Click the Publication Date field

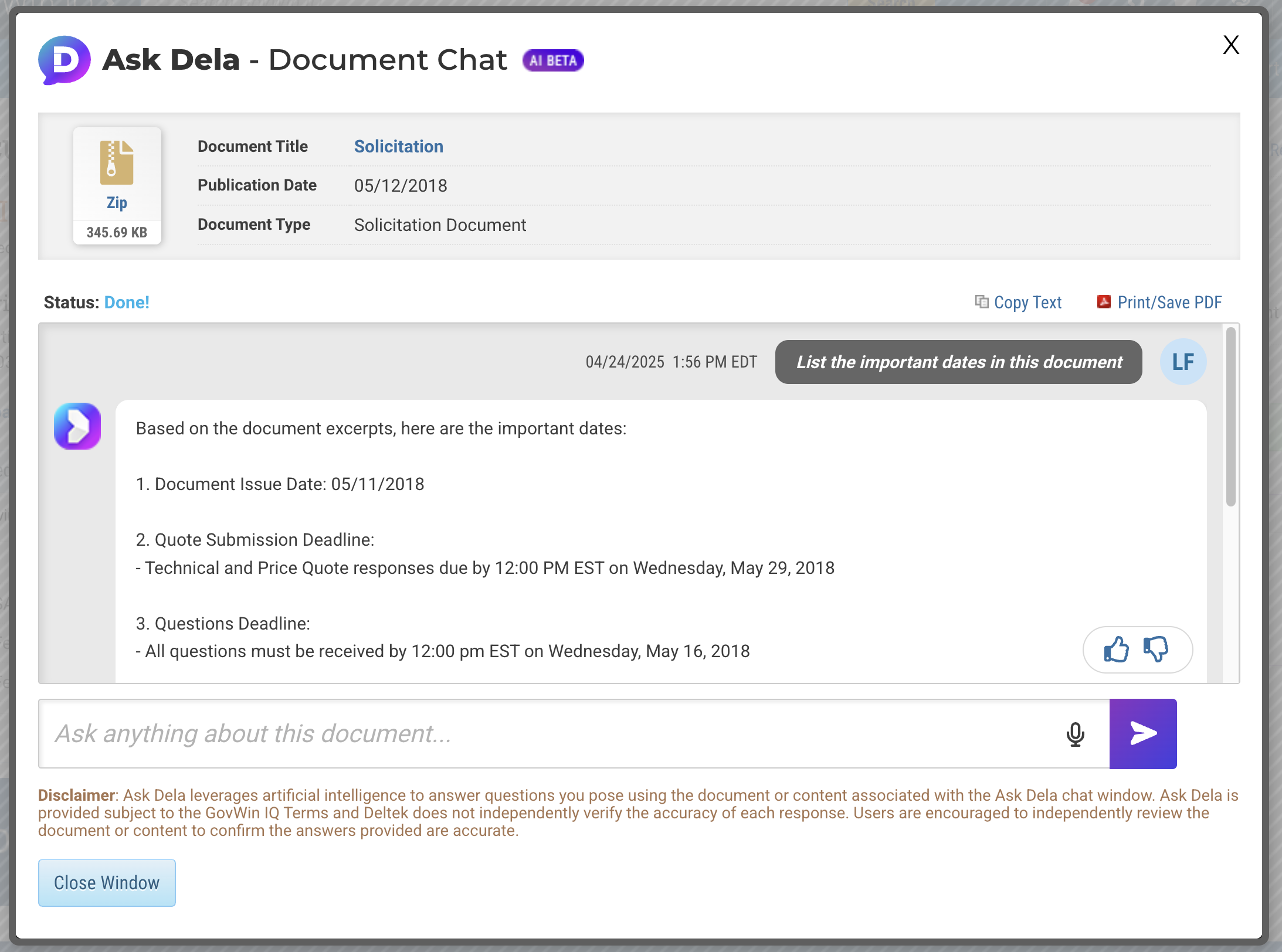click(x=401, y=185)
